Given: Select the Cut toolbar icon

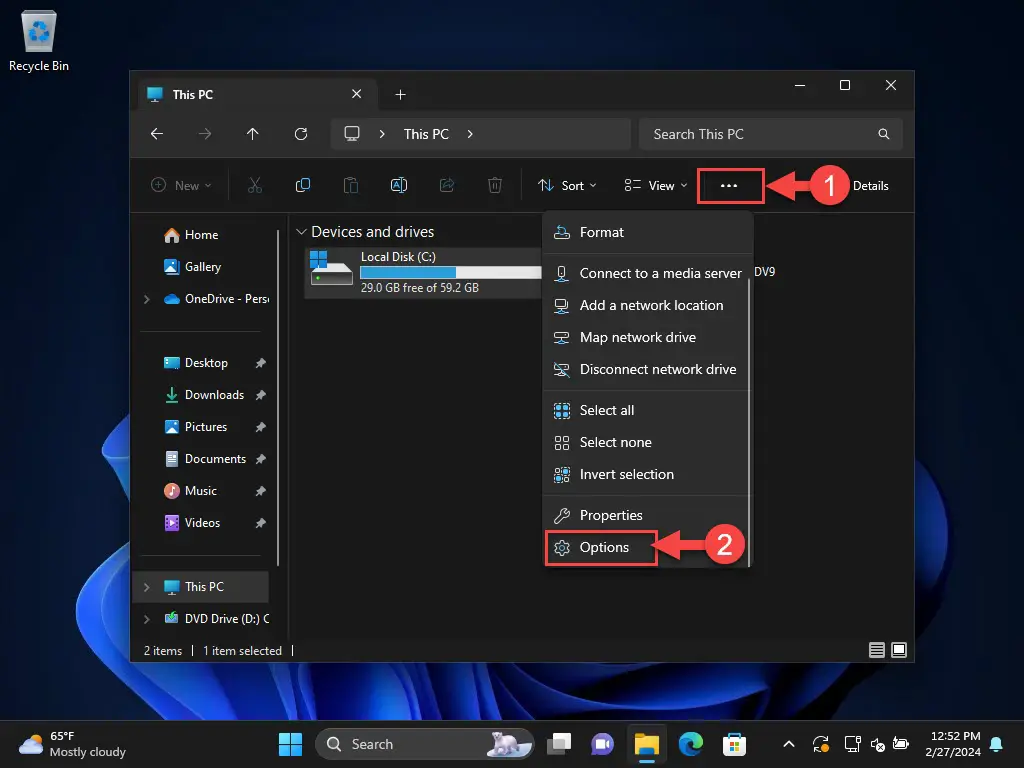Looking at the screenshot, I should (255, 185).
